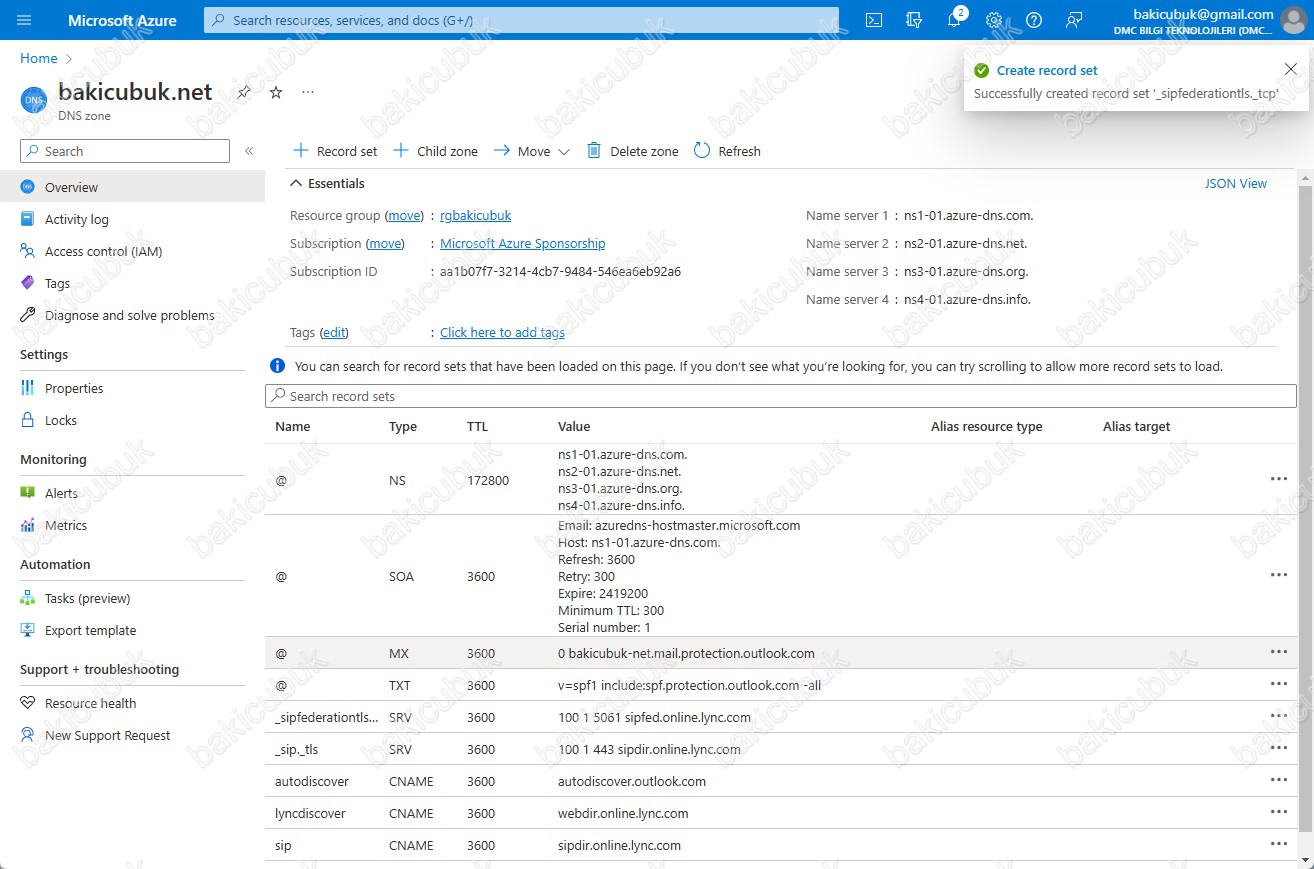Add a new Record set
1314x869 pixels.
click(335, 151)
